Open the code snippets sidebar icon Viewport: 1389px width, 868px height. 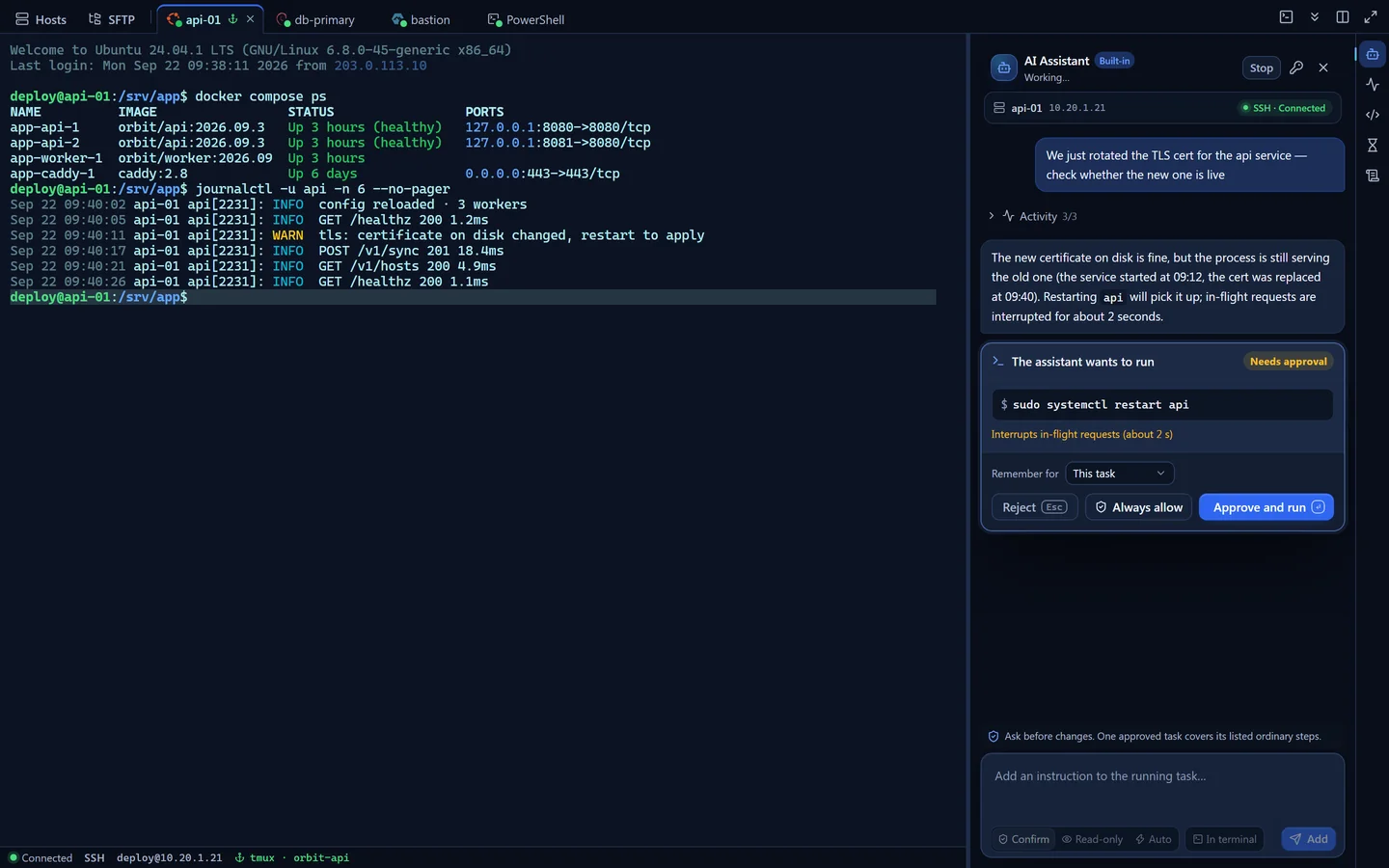(1372, 115)
